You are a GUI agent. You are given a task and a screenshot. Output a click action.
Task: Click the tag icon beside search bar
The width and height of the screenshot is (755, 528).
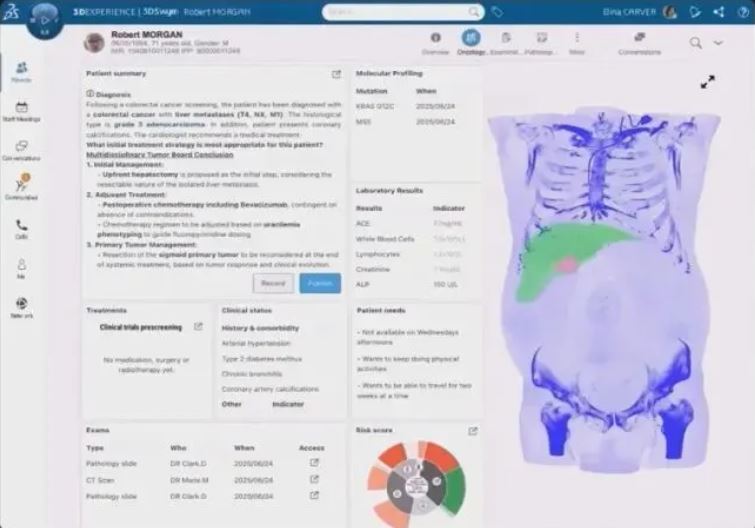[497, 12]
